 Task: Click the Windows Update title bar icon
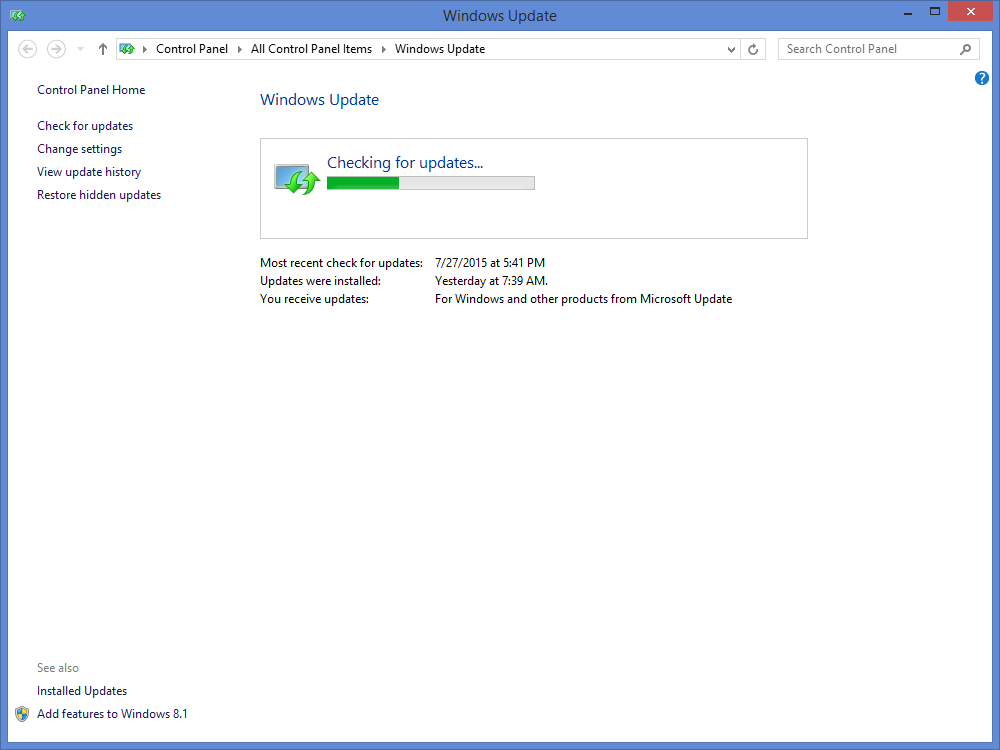[x=18, y=15]
